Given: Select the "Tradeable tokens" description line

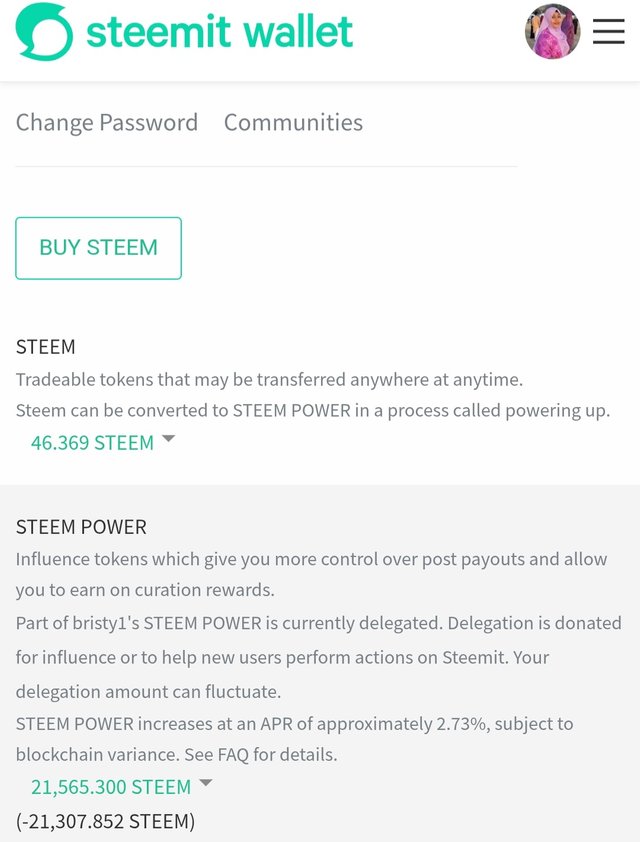Looking at the screenshot, I should [269, 380].
